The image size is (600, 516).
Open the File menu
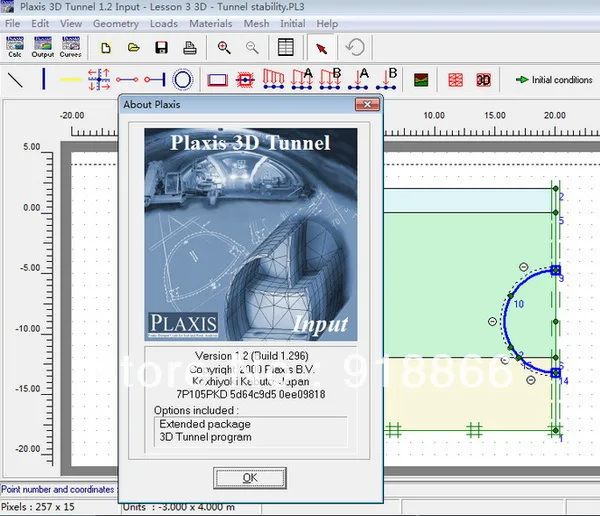coord(12,24)
